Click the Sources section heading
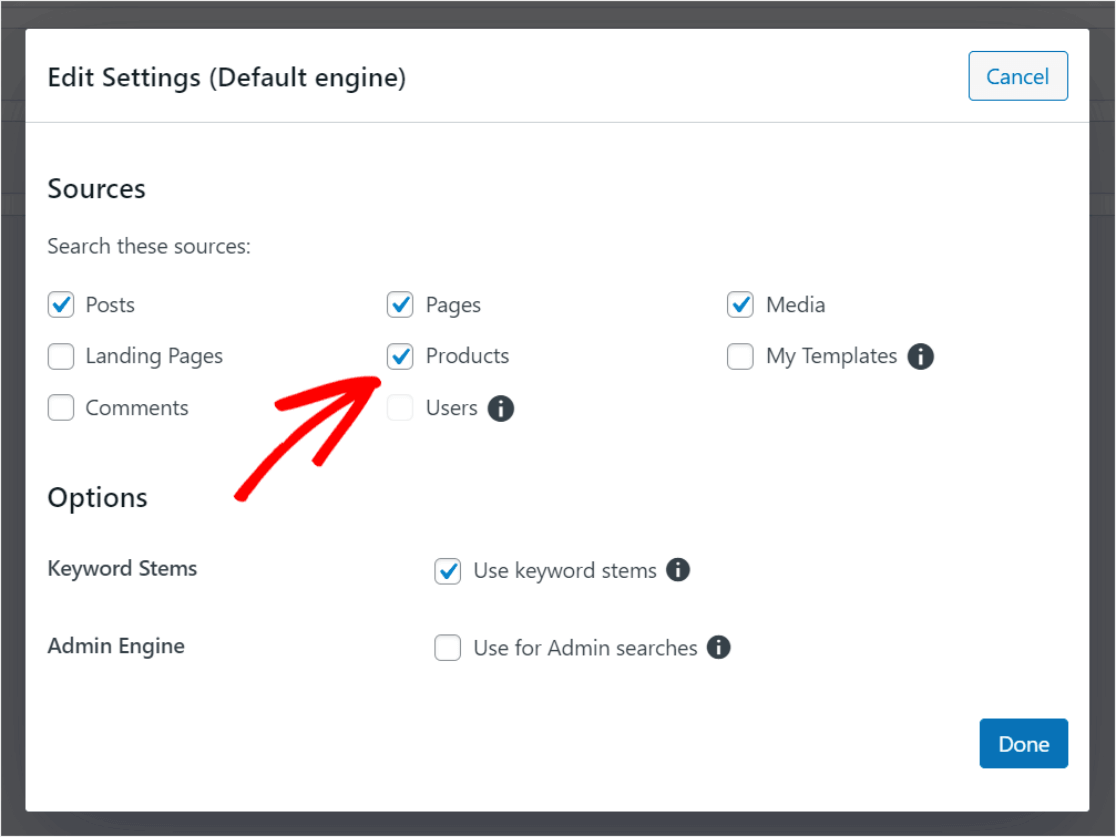 pos(96,188)
